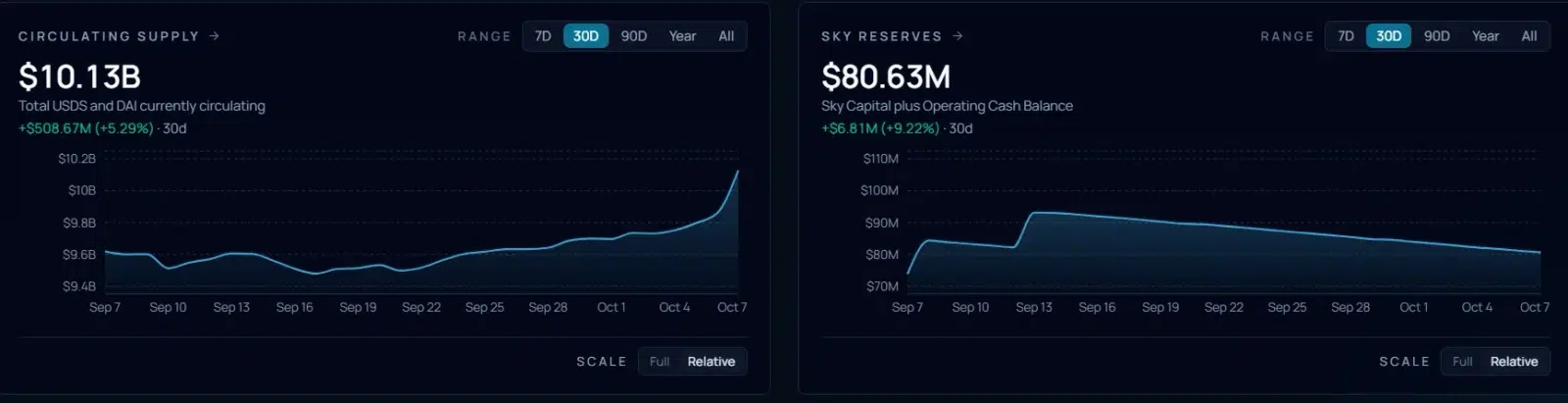Screen dimensions: 1568x403
Task: Switch Sky Reserves scale to Full
Action: tap(1462, 362)
